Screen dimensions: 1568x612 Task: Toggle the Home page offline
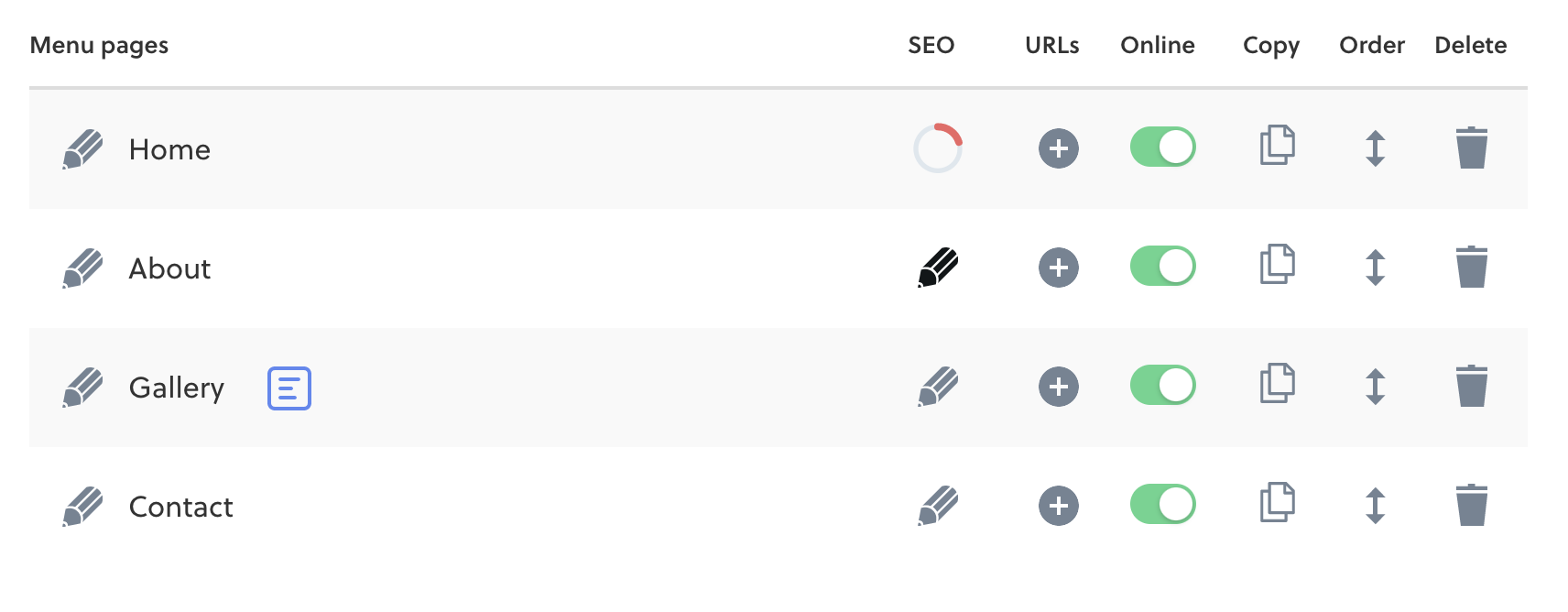1163,147
